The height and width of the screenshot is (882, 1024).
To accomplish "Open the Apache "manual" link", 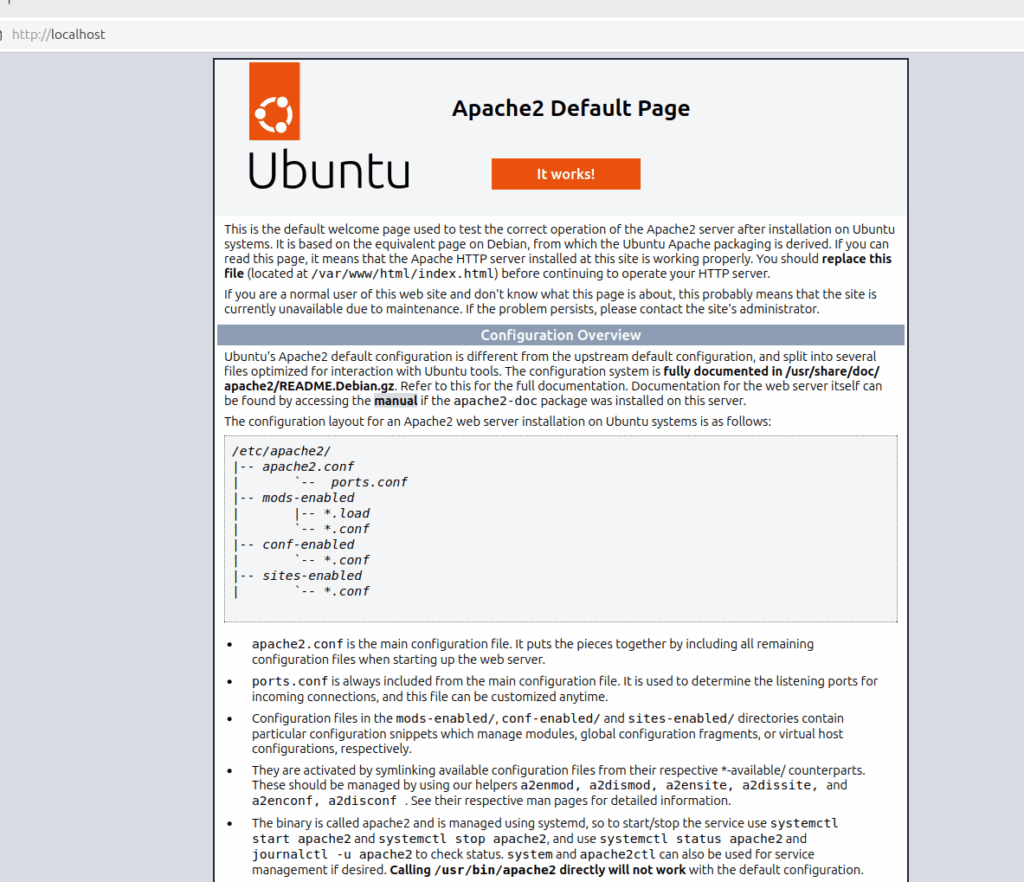I will pos(395,401).
